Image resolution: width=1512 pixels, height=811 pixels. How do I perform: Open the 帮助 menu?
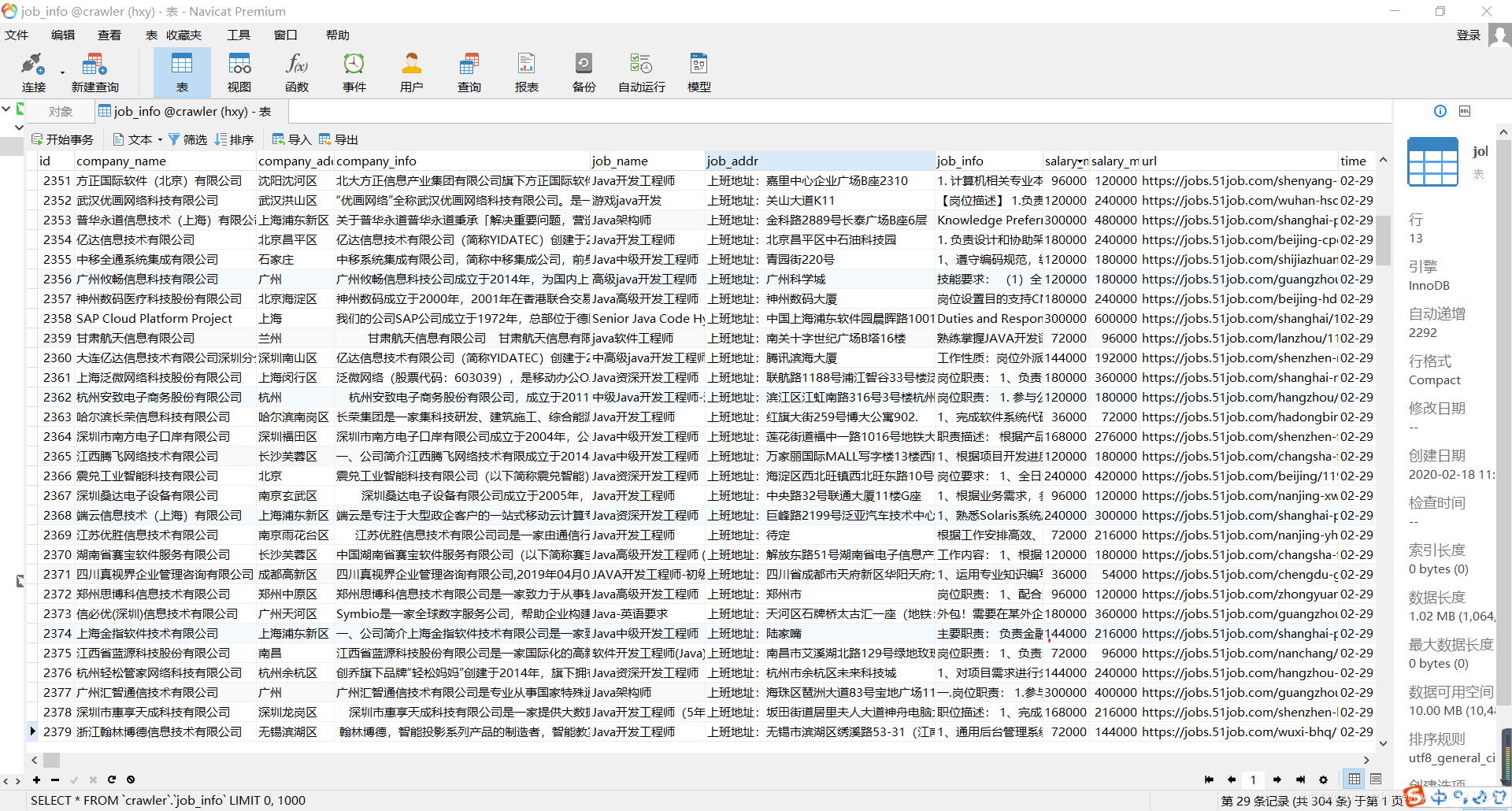(338, 35)
